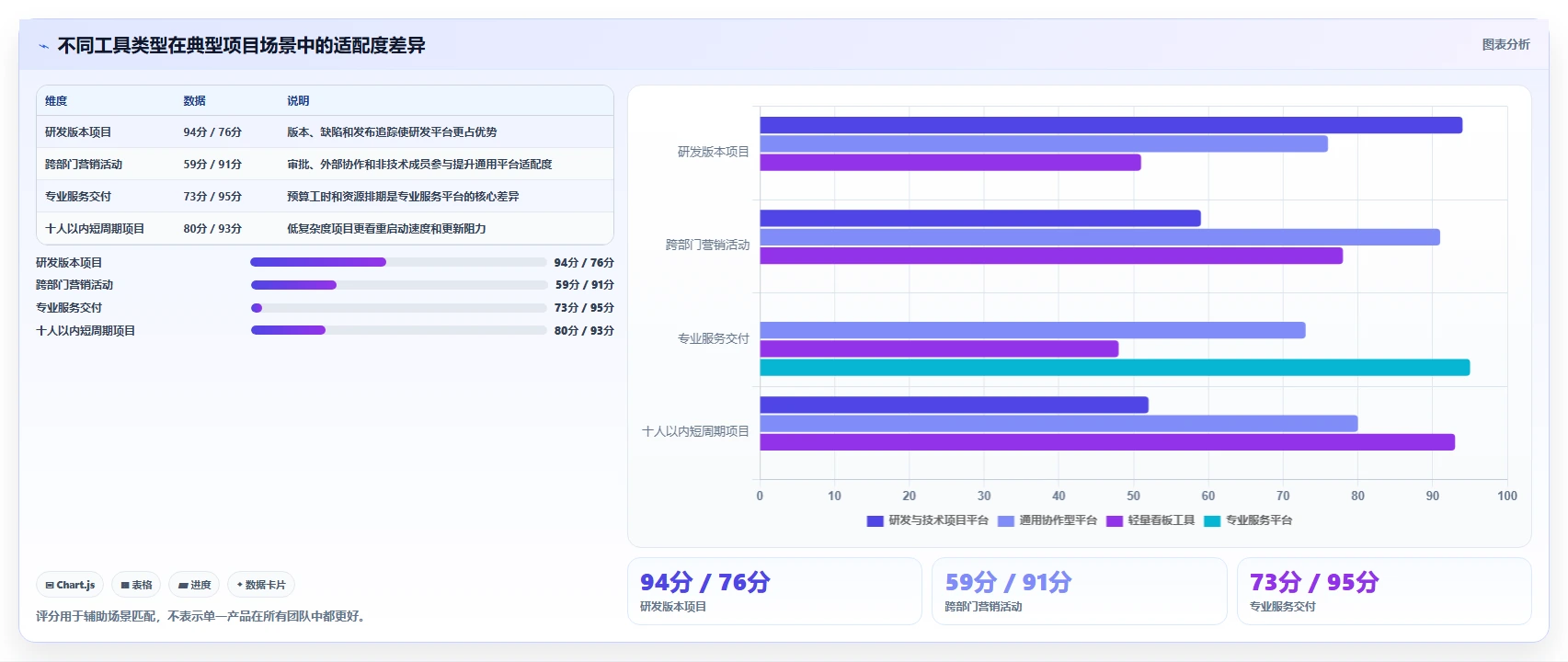Click the 专业服务交付 progress bar

(398, 308)
